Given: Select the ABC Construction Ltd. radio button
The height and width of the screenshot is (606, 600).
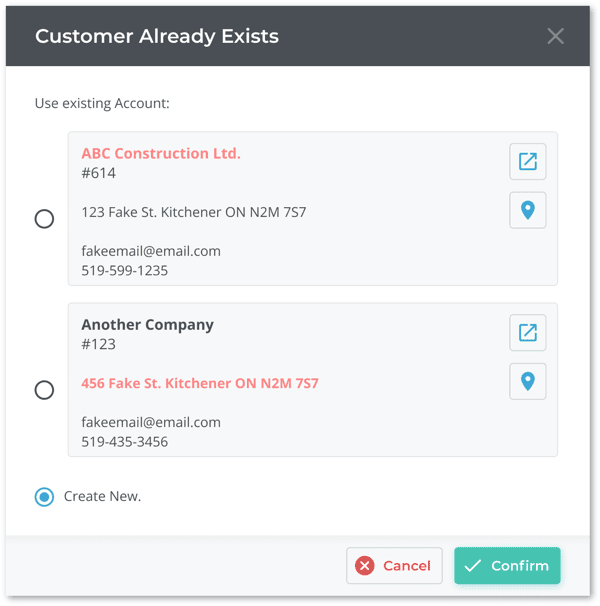Looking at the screenshot, I should click(44, 219).
